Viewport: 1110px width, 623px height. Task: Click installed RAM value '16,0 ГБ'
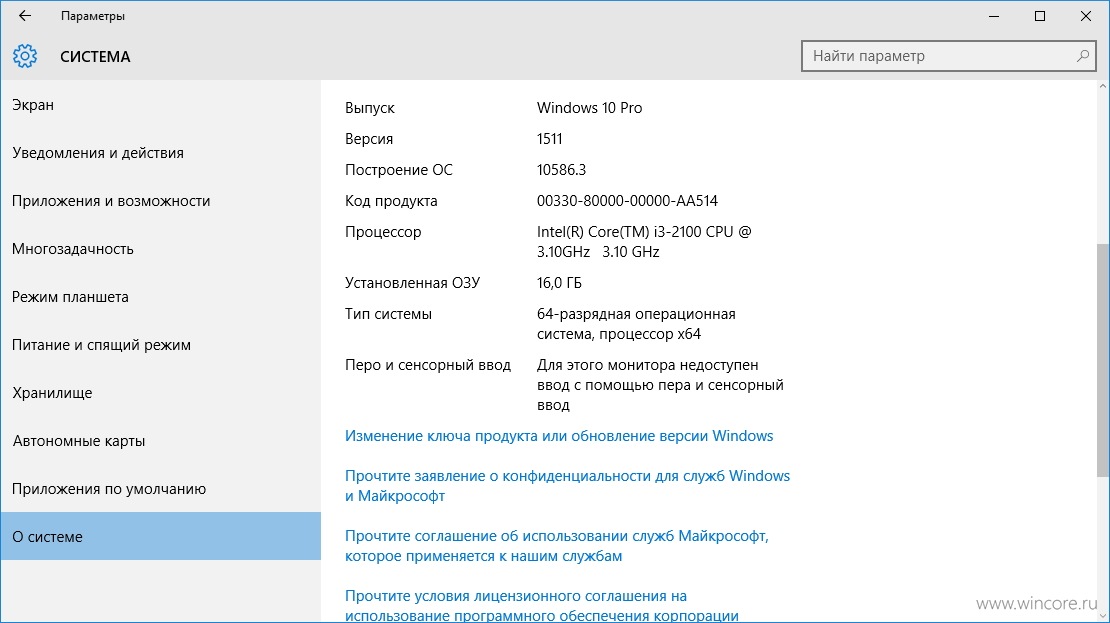(x=559, y=283)
